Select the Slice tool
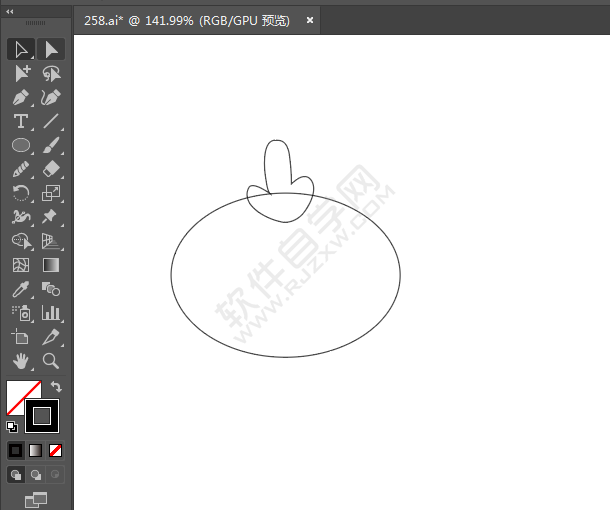Viewport: 610px width, 510px height. click(51, 337)
